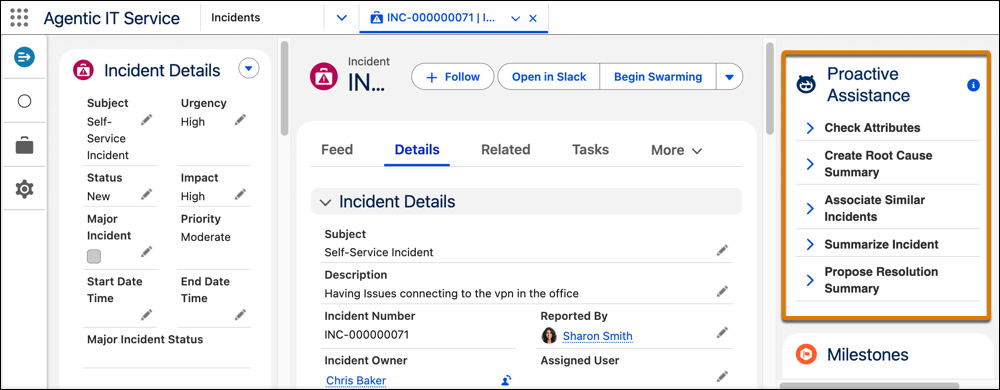Click the left panel vertical scrollbar
The height and width of the screenshot is (390, 1000).
pos(284,89)
